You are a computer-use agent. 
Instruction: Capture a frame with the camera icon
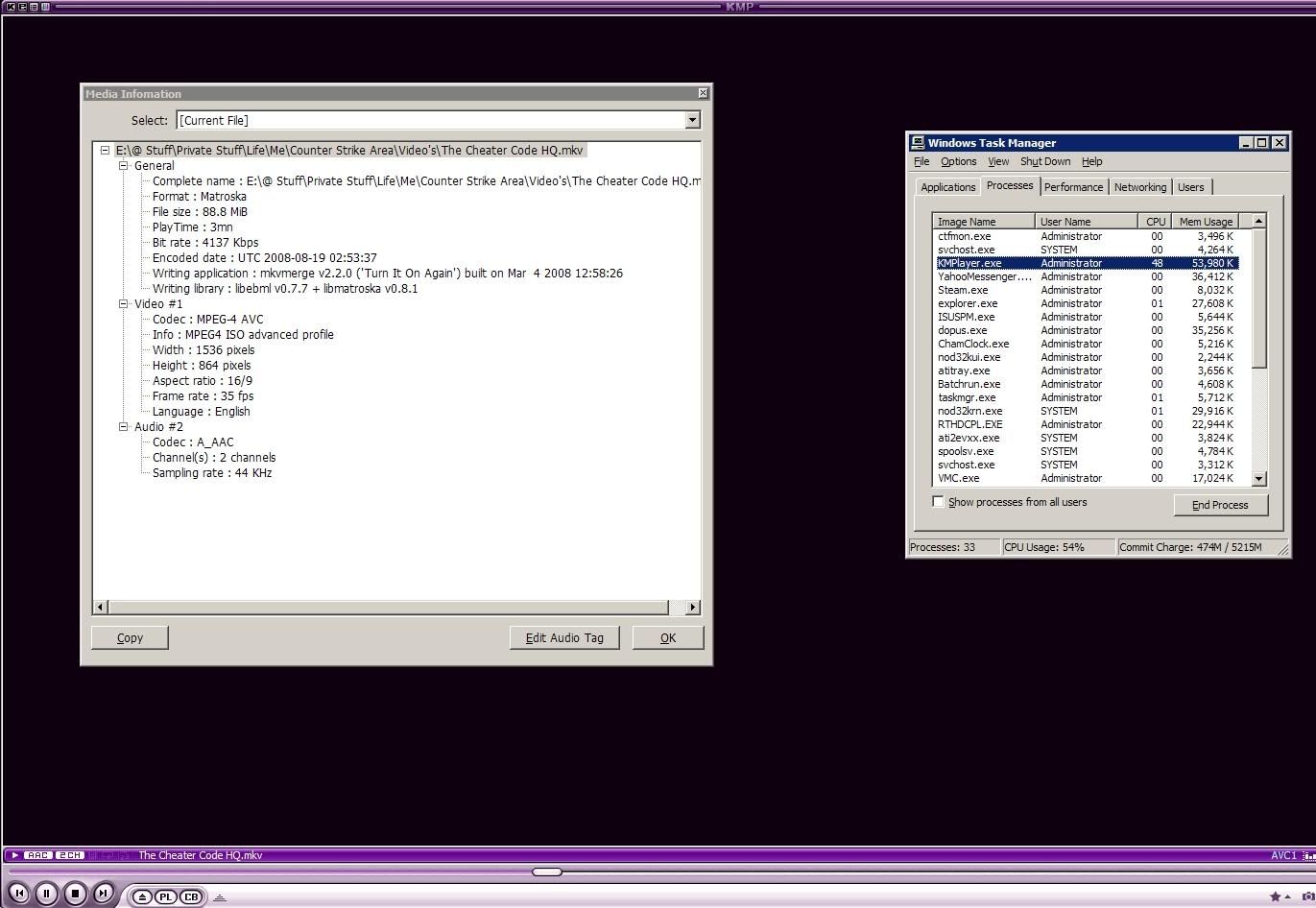tap(1308, 896)
